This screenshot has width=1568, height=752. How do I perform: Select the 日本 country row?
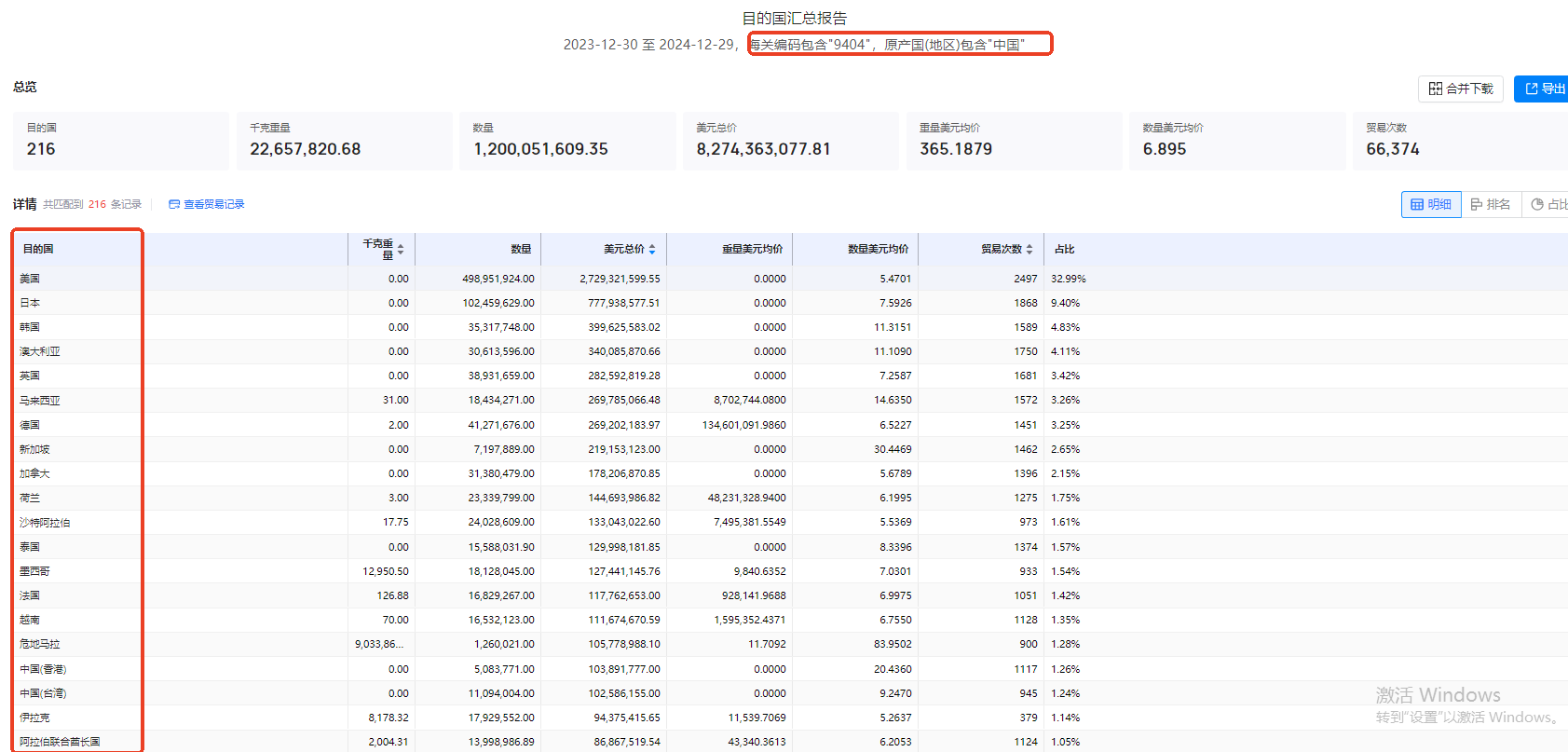click(x=30, y=303)
